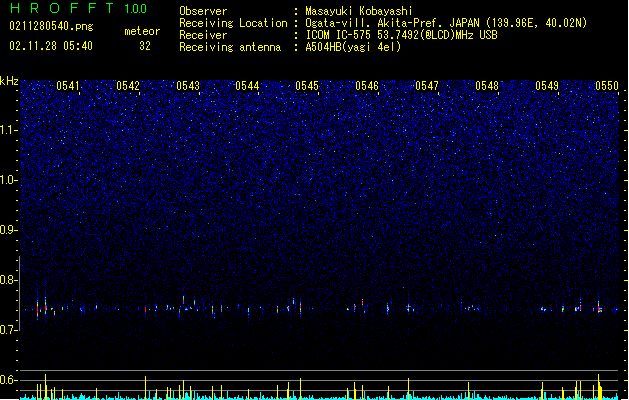
Task: Click the 0543 time marker
Action: (188, 86)
